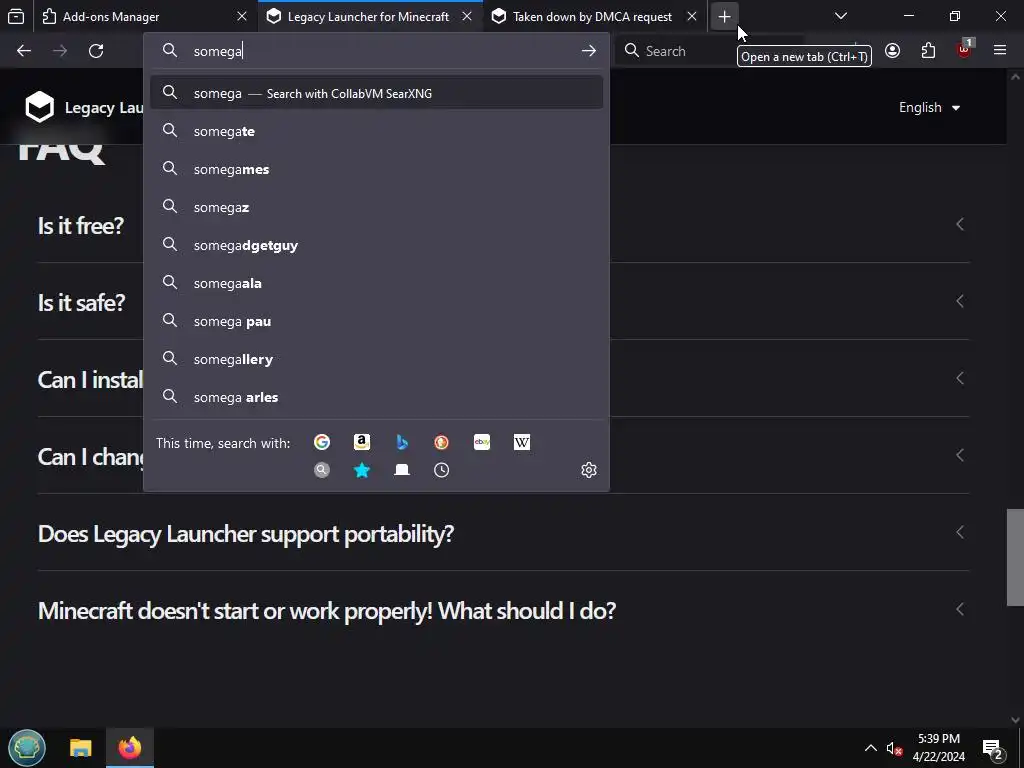List all tabs with the chevron button
The height and width of the screenshot is (768, 1024).
coord(840,16)
